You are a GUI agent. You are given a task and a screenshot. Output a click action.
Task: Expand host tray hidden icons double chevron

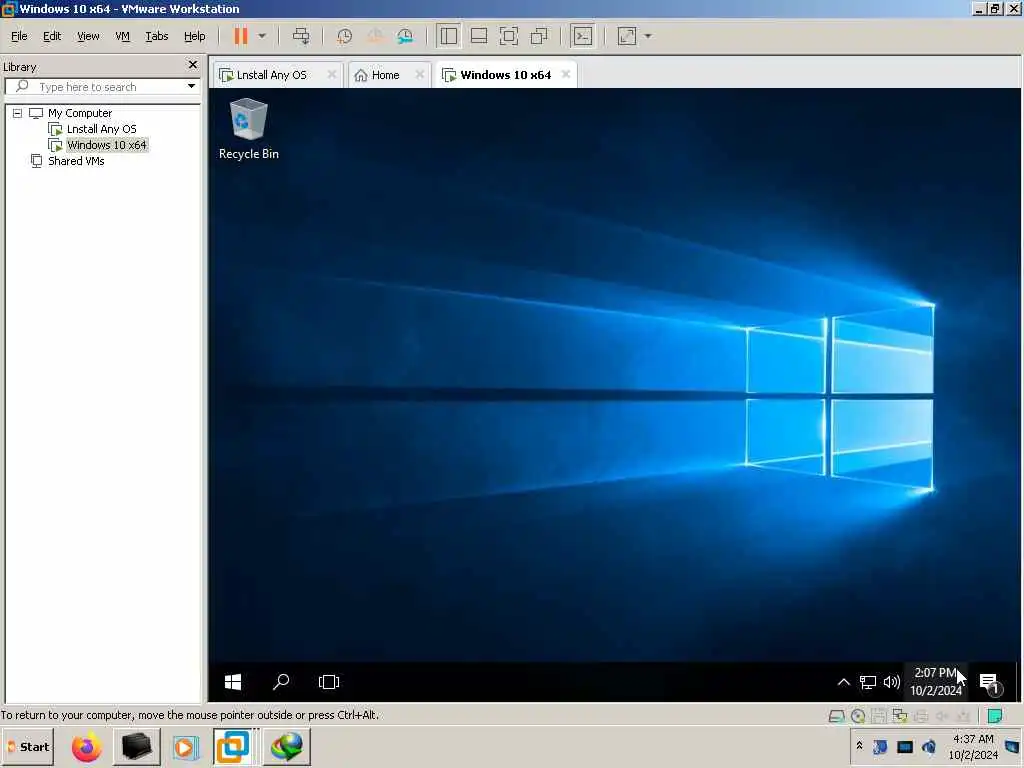point(859,745)
